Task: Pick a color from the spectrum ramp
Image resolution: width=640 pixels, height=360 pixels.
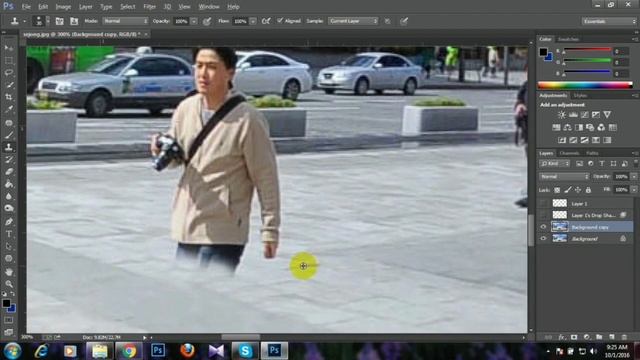Action: [585, 85]
